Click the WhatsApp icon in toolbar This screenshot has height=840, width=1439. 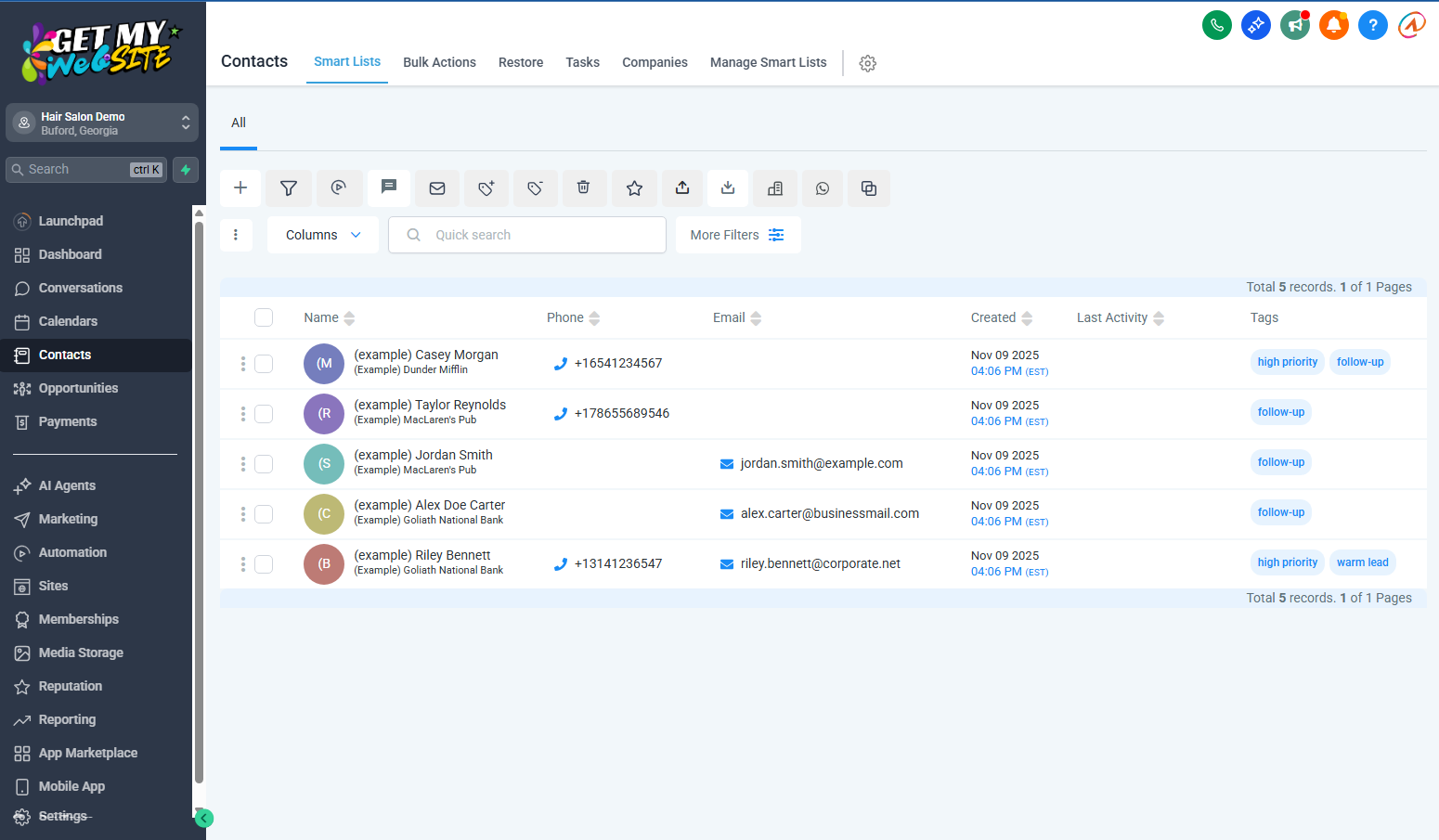[823, 188]
